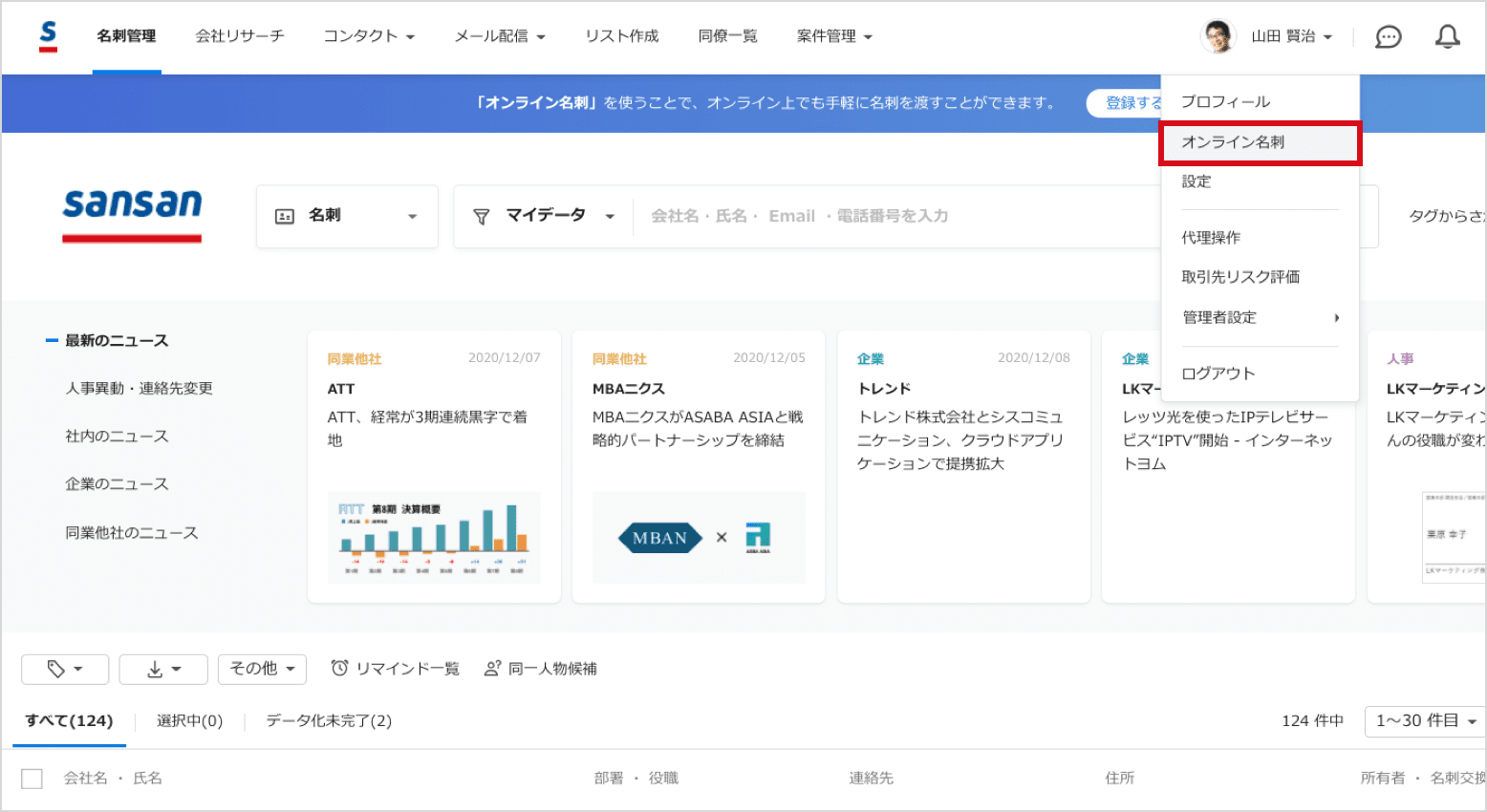This screenshot has width=1487, height=812.
Task: Select 設定 in user menu
Action: tap(1260, 182)
